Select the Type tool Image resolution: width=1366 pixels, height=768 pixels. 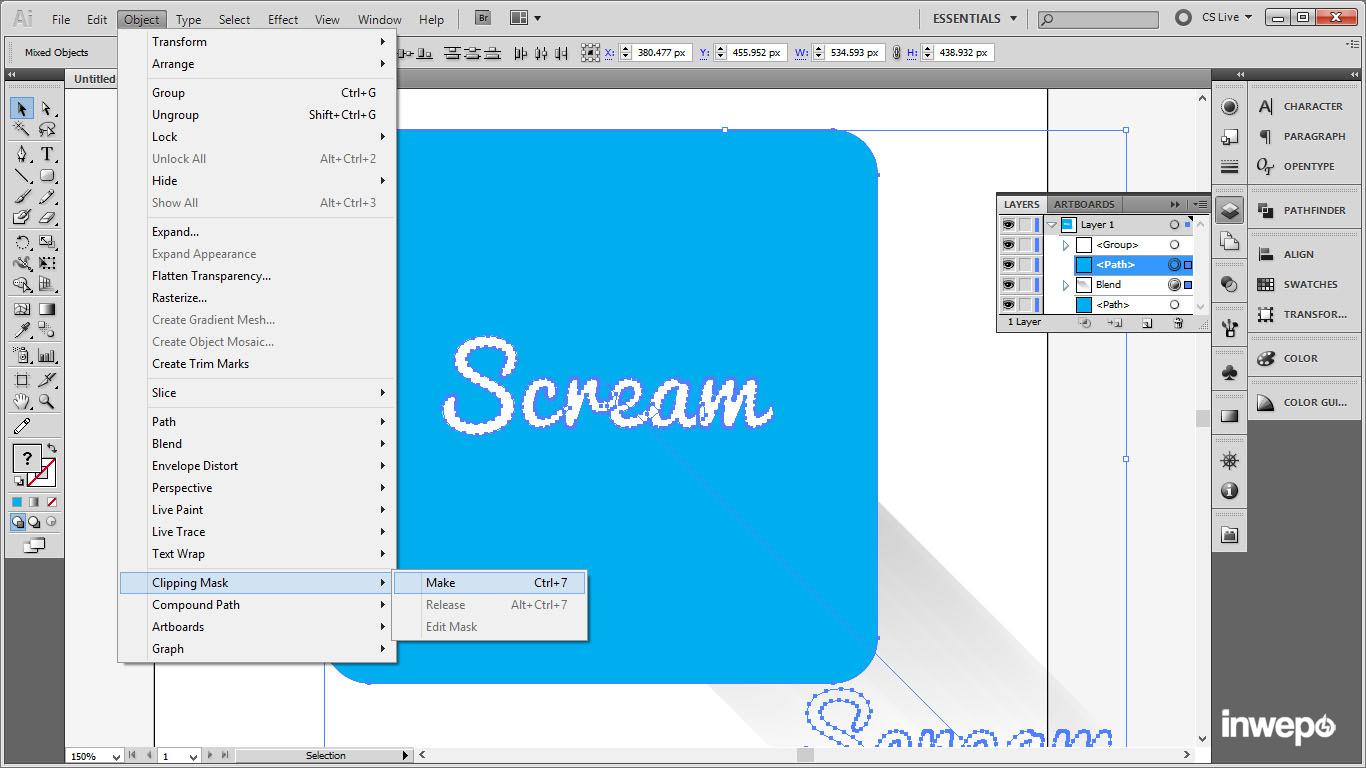[x=47, y=154]
